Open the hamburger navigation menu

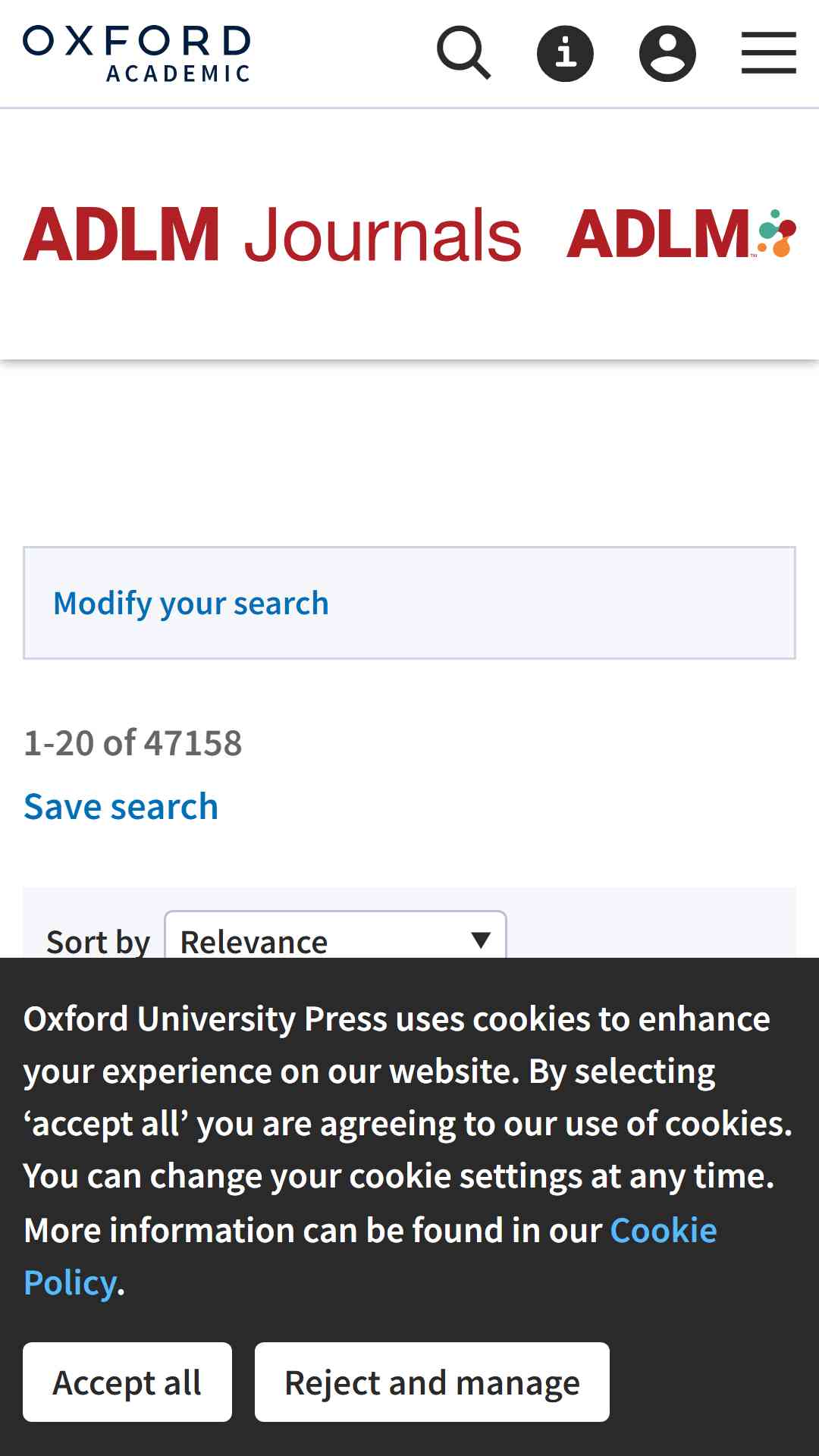(768, 53)
